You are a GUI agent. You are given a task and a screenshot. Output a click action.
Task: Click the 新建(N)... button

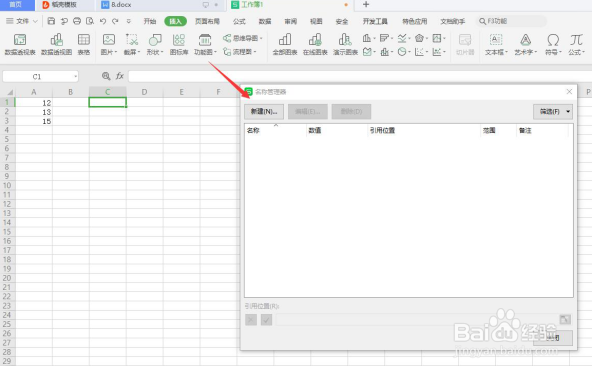click(x=264, y=111)
